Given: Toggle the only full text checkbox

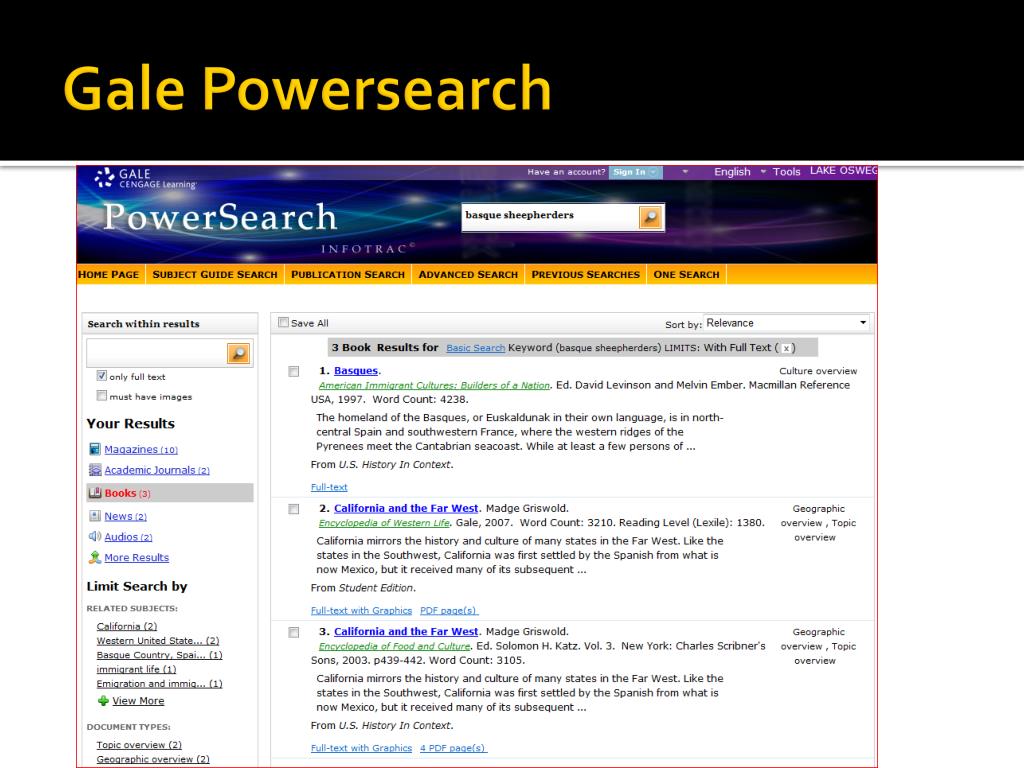Looking at the screenshot, I should pyautogui.click(x=101, y=376).
